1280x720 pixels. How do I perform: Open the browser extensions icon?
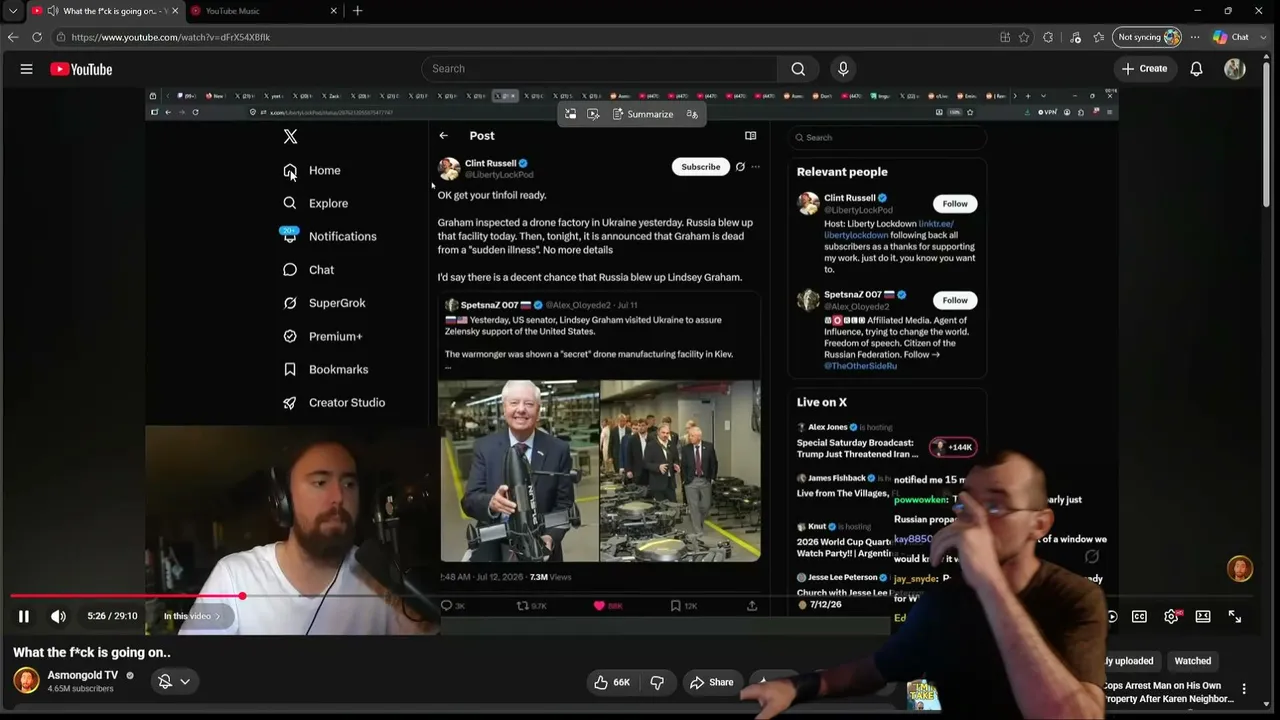click(x=1048, y=37)
